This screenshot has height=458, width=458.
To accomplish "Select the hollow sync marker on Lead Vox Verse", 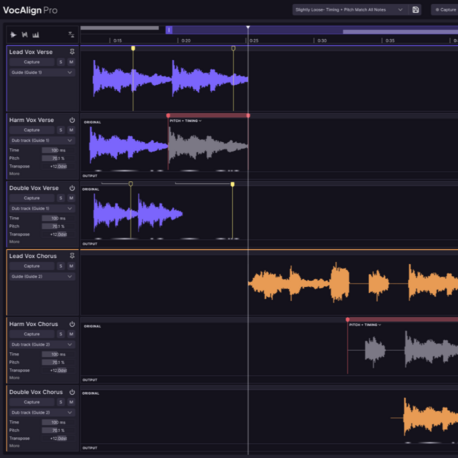I will click(x=233, y=48).
